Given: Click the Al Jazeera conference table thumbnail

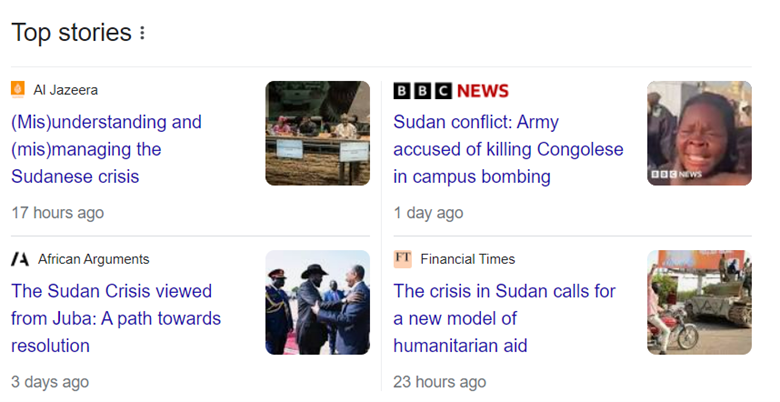Looking at the screenshot, I should click(x=317, y=133).
